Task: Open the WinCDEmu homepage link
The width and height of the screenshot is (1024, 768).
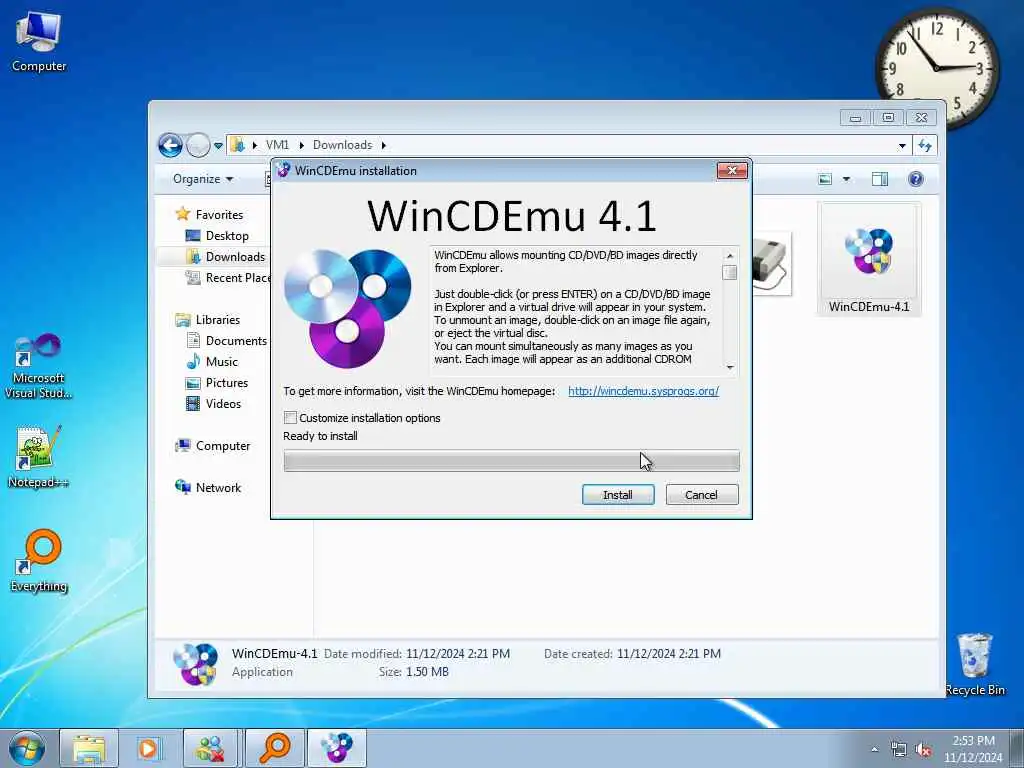Action: pos(643,391)
